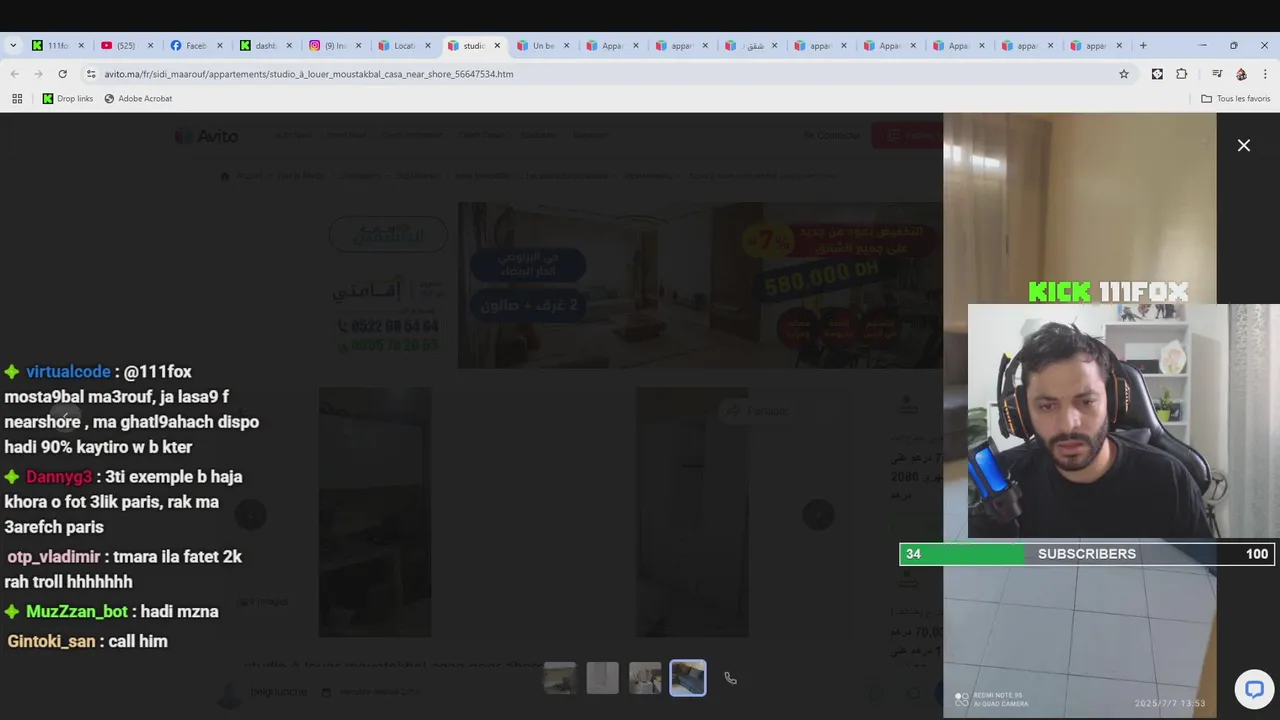This screenshot has height=720, width=1280.
Task: Reload the Avito page
Action: [x=62, y=74]
